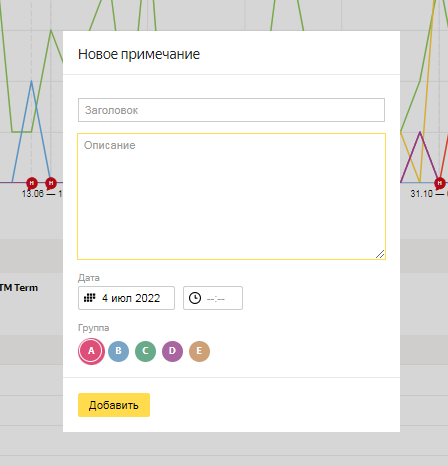Click the Новое примечание dialog heading
Screen dimensions: 448x466
(139, 54)
